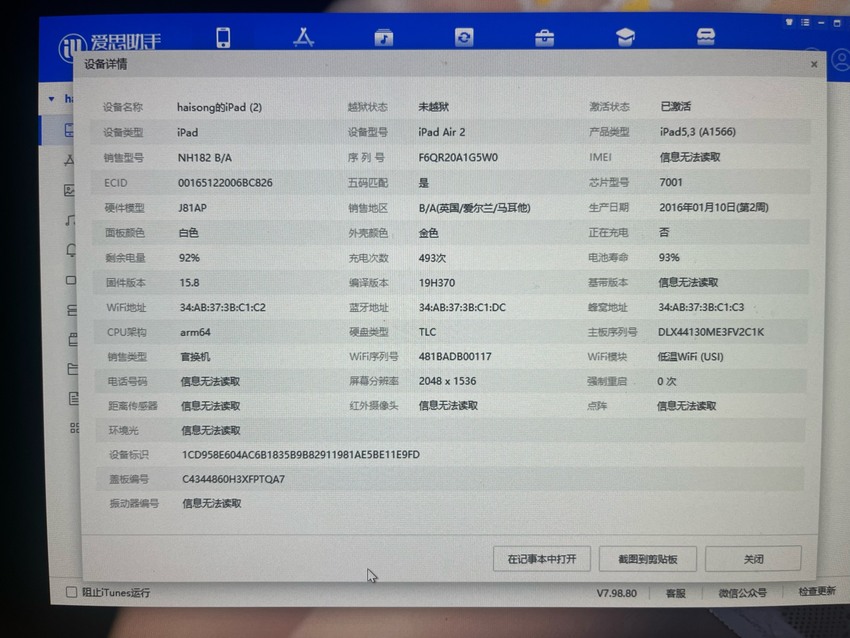Click the chip model value 7001
This screenshot has width=850, height=638.
coord(671,182)
